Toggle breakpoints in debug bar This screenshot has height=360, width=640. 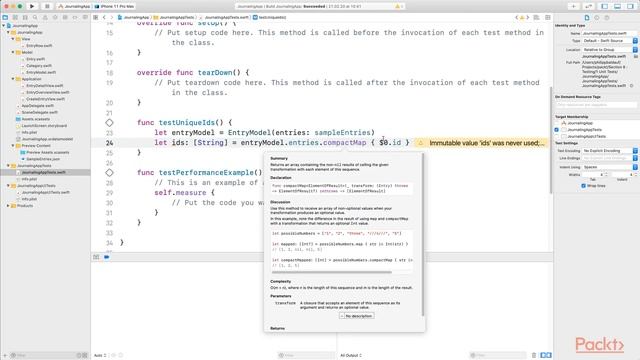pos(107,257)
